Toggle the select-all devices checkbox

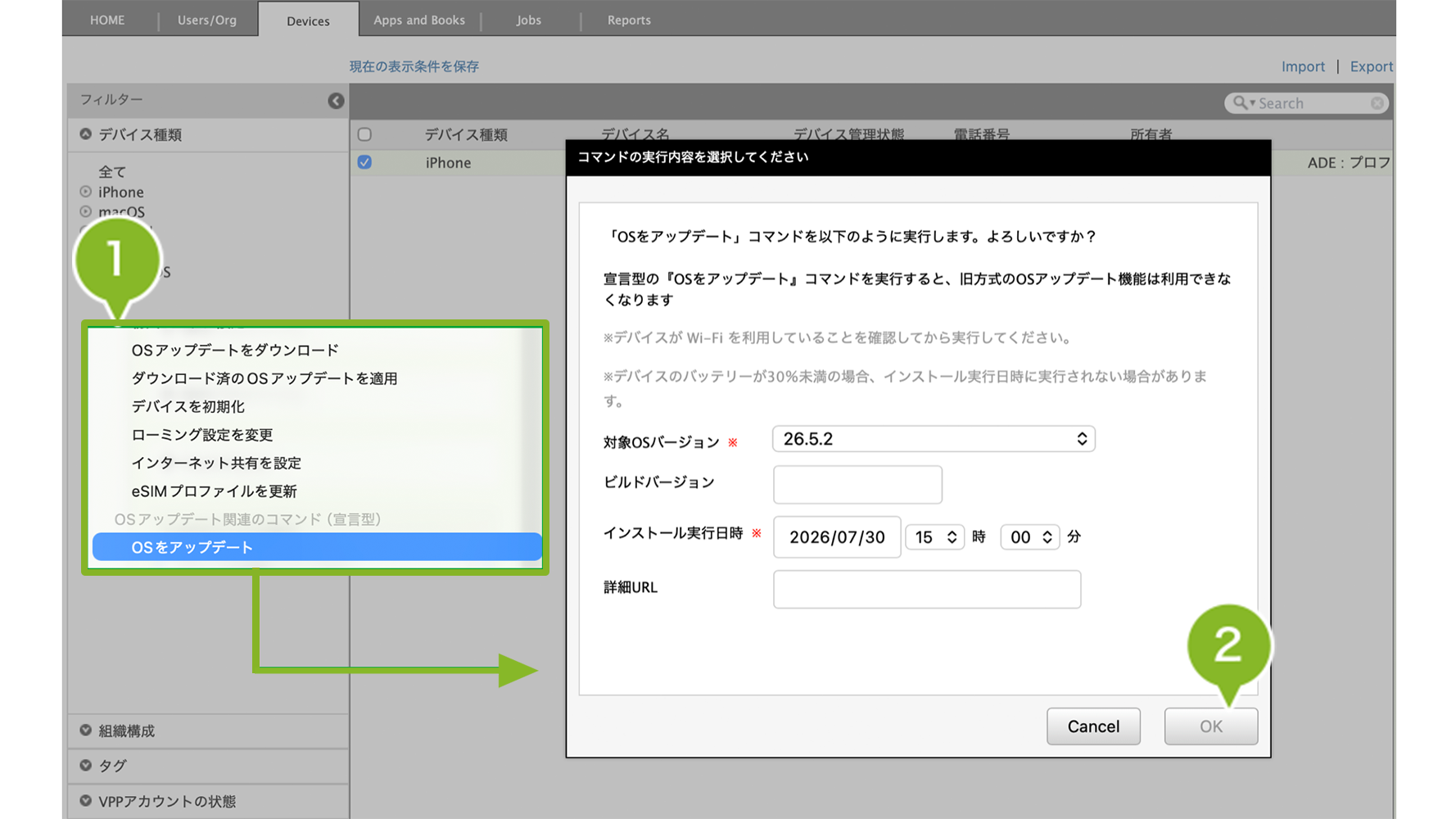pos(364,134)
